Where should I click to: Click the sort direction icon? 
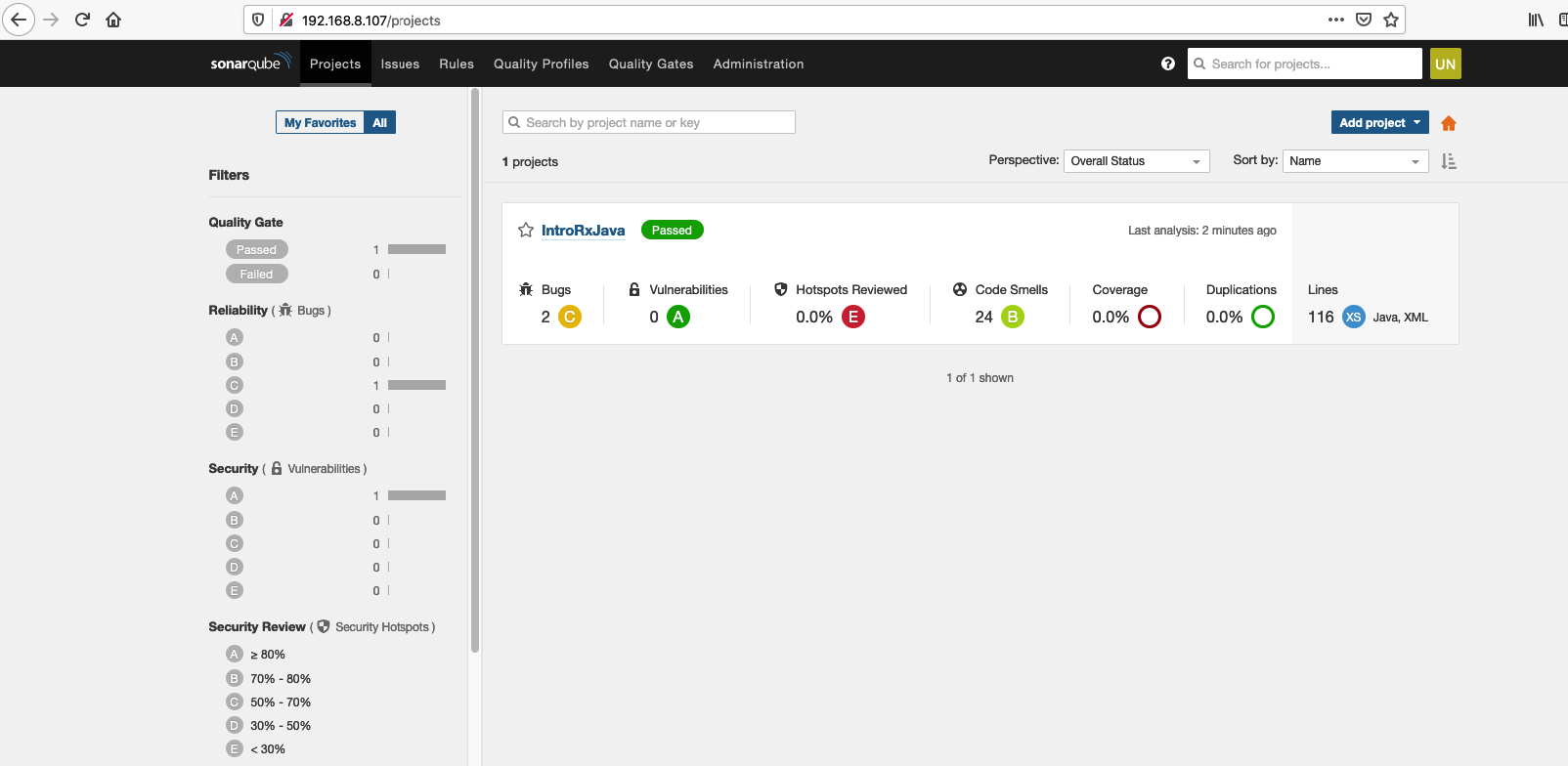[1449, 161]
